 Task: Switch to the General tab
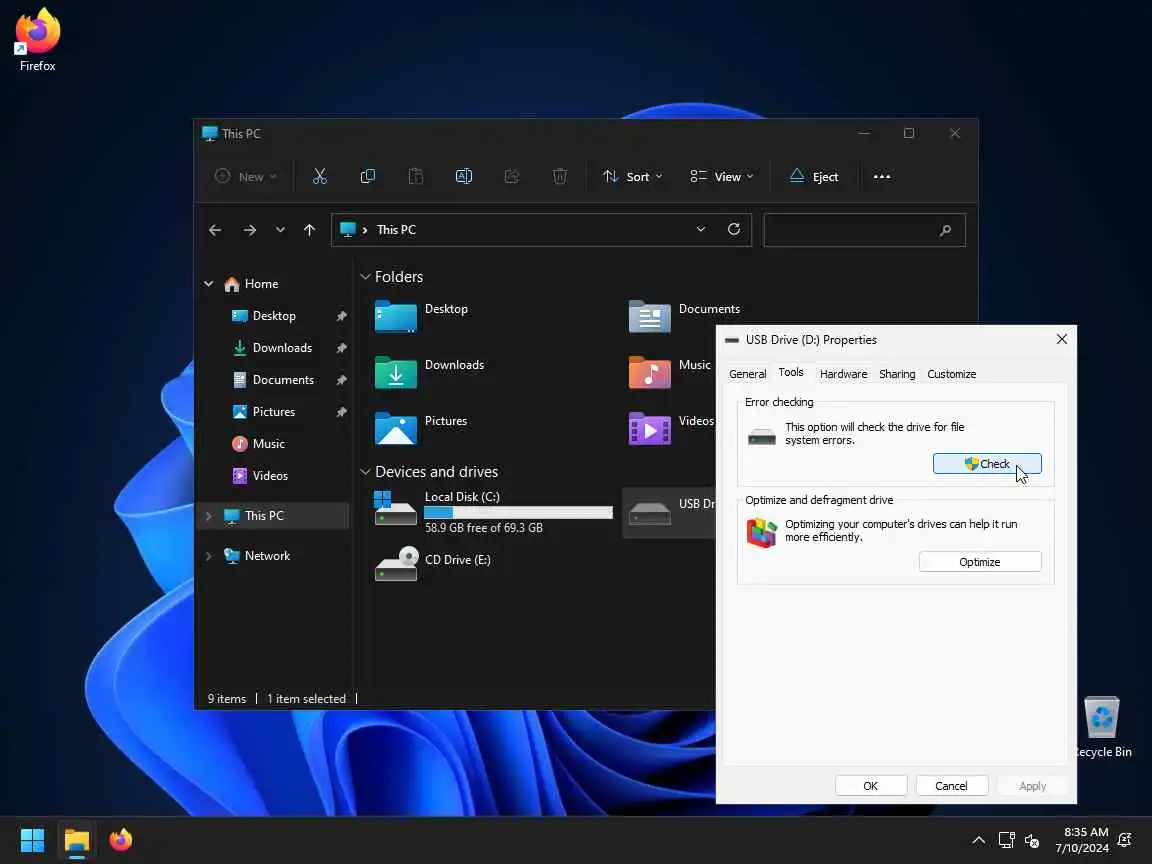[747, 374]
